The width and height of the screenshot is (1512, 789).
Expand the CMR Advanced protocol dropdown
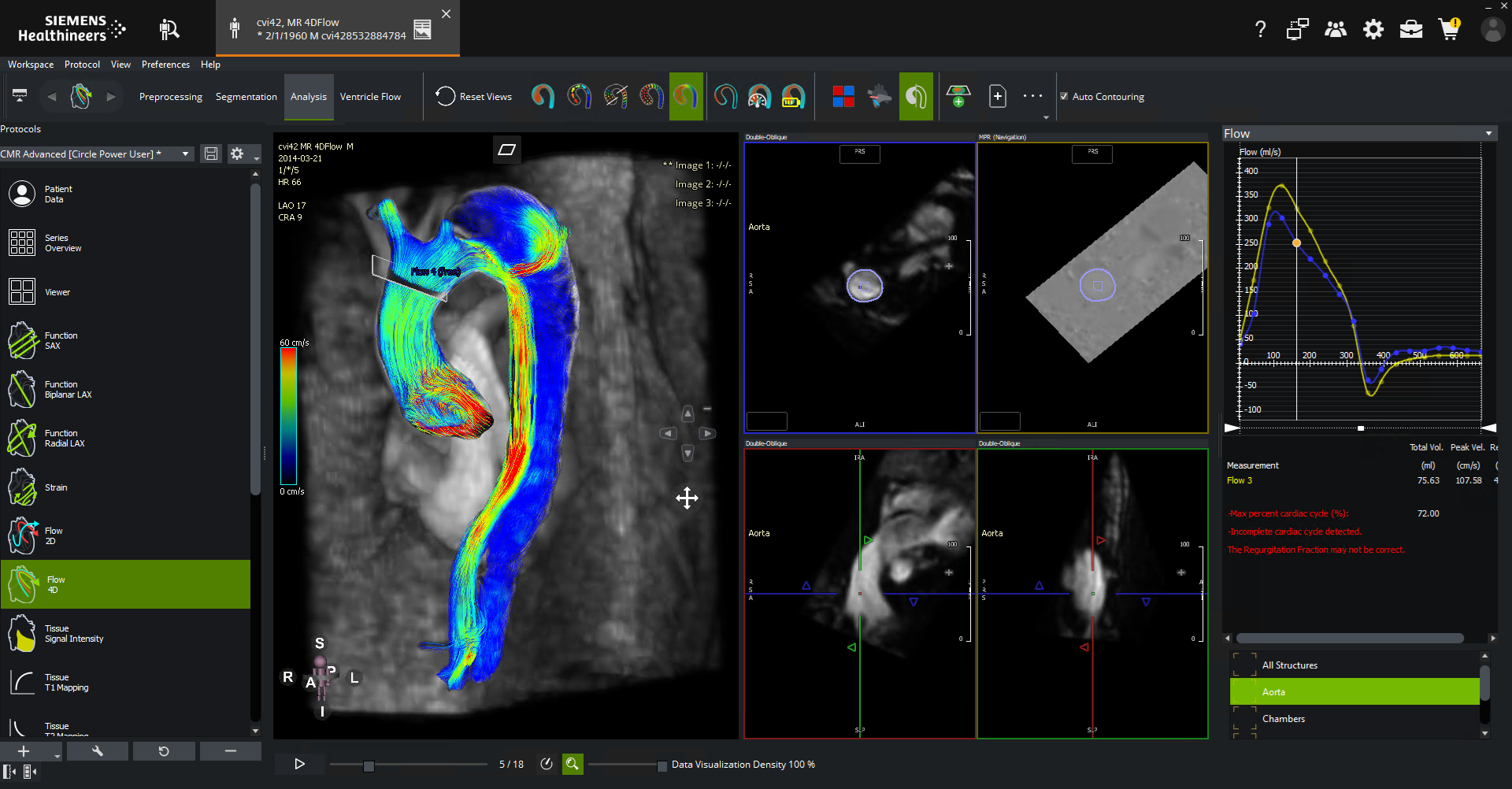tap(186, 154)
